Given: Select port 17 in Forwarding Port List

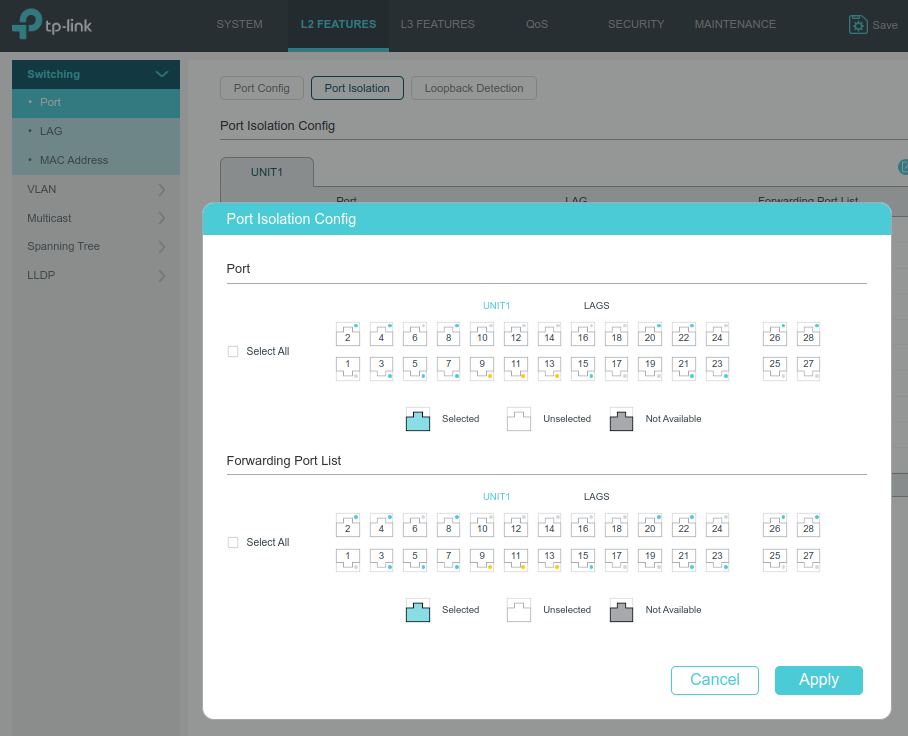Looking at the screenshot, I should pyautogui.click(x=616, y=560).
